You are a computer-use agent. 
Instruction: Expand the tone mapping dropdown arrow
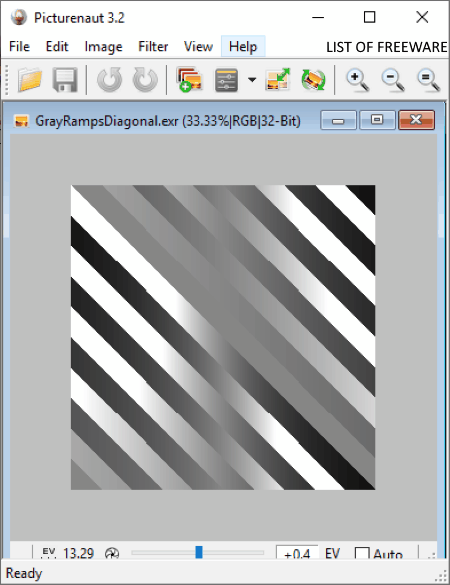[x=252, y=79]
